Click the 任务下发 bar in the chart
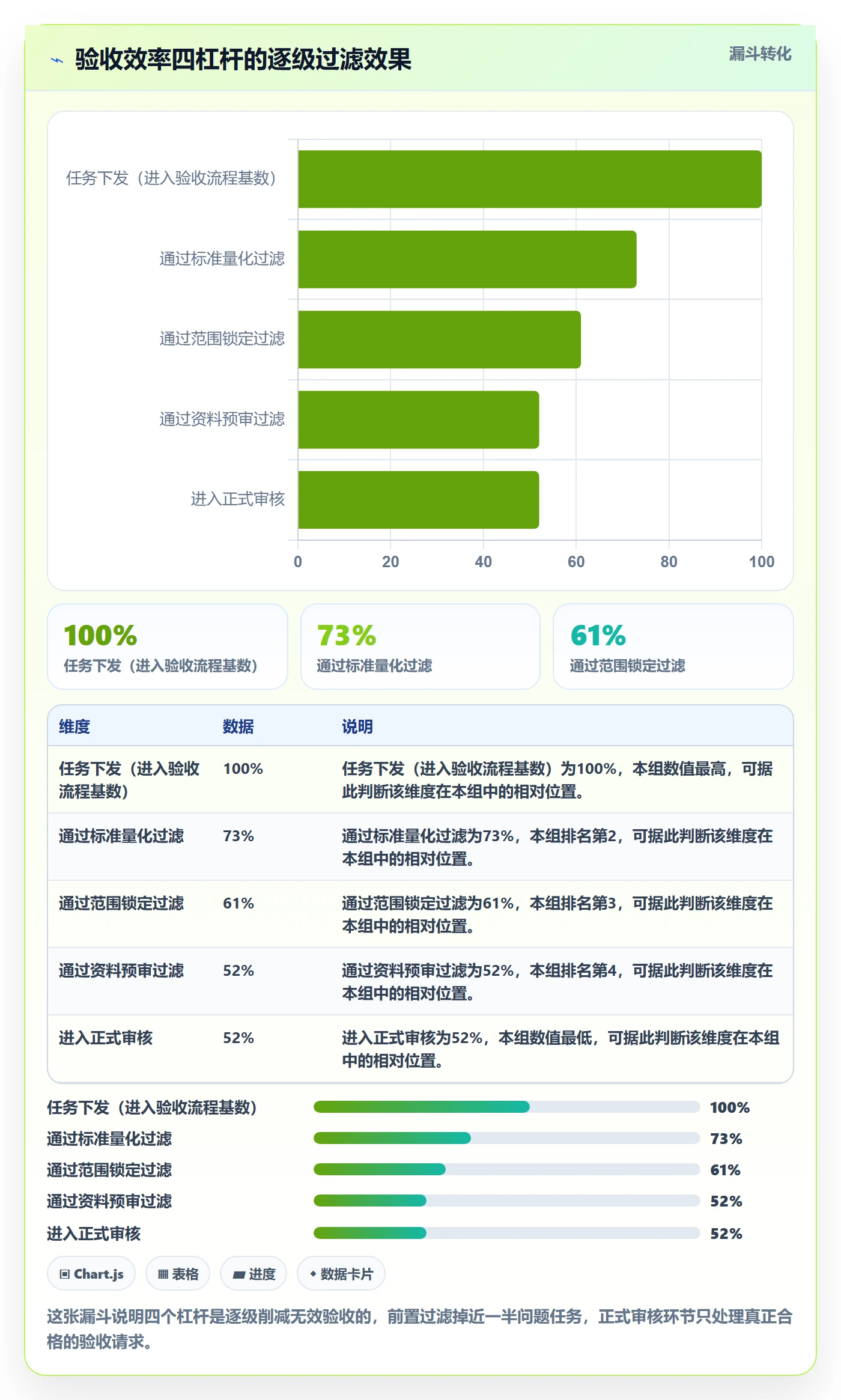The image size is (841, 1400). [x=530, y=179]
